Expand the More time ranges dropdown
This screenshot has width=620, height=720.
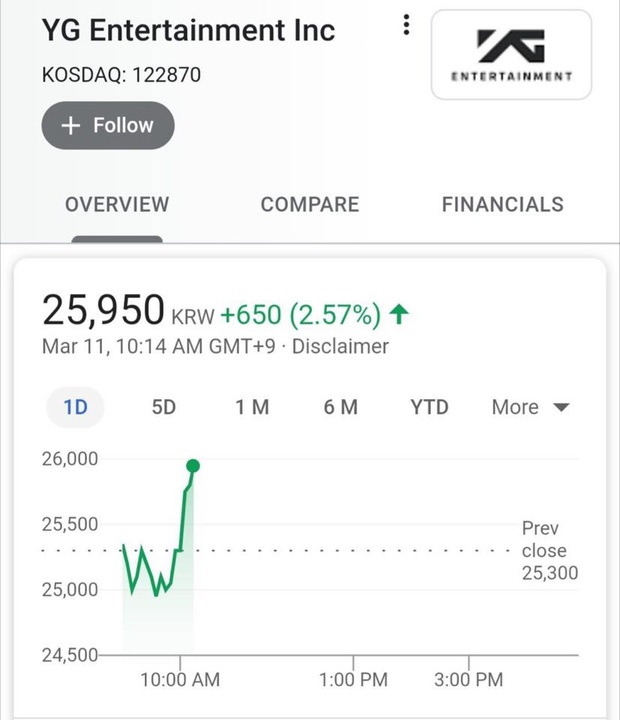click(516, 407)
